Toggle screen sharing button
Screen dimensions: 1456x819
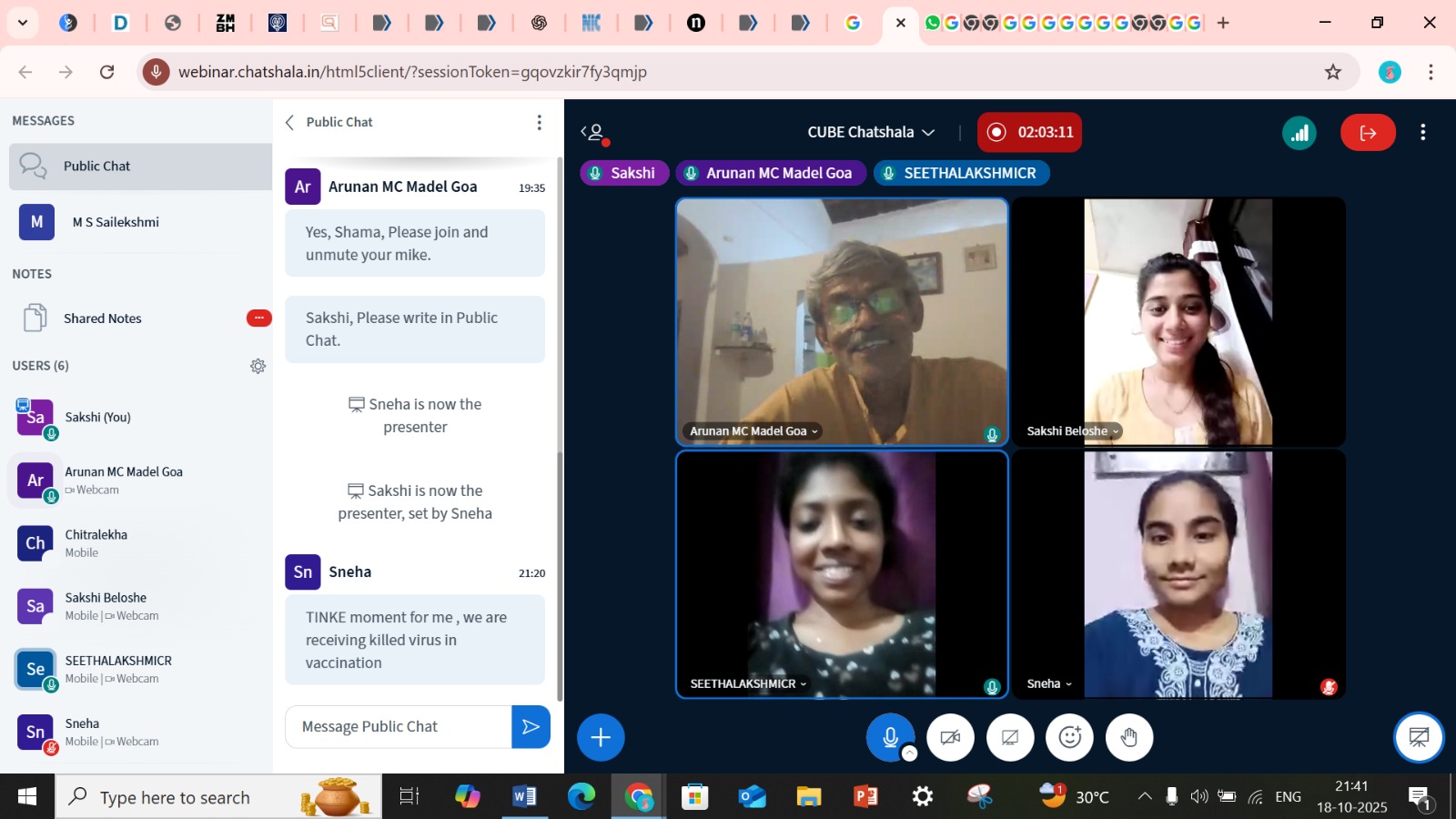[x=1010, y=737]
